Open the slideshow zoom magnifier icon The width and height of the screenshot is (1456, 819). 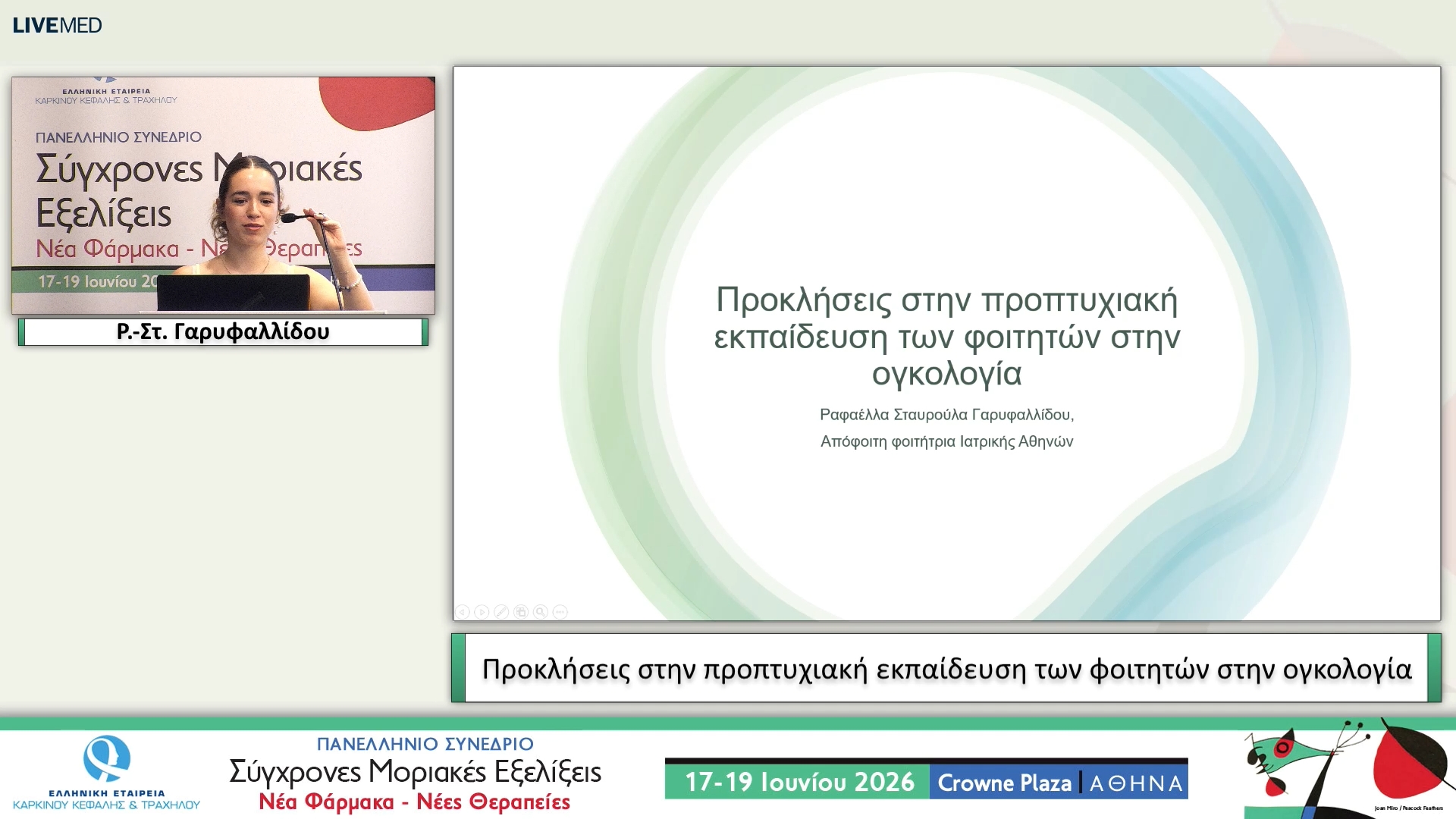pyautogui.click(x=541, y=612)
